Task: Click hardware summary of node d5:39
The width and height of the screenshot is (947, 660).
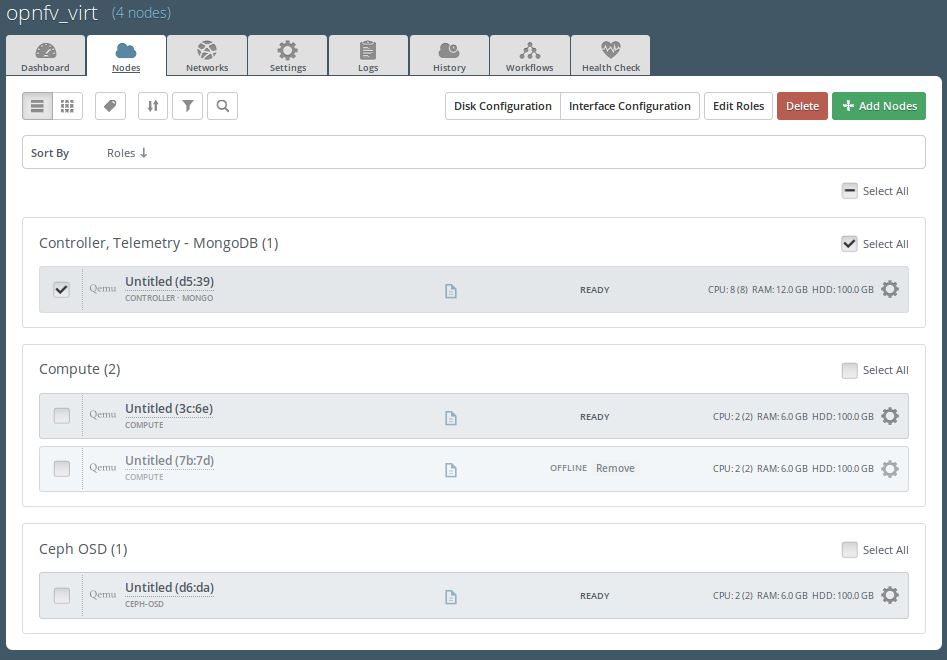Action: (x=791, y=290)
